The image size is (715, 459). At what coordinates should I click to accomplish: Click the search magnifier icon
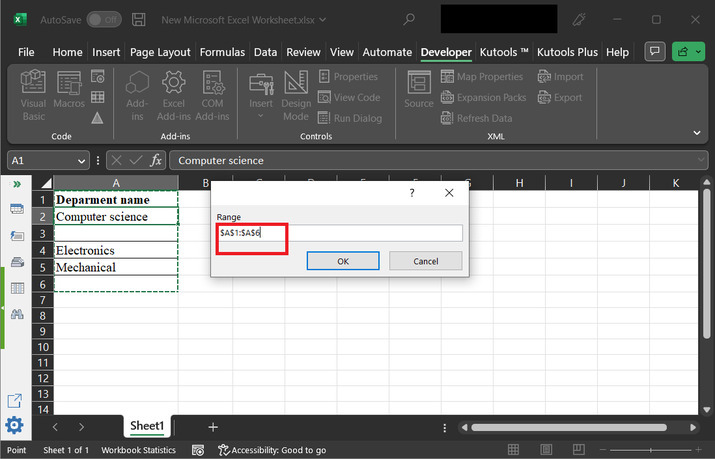(x=409, y=20)
